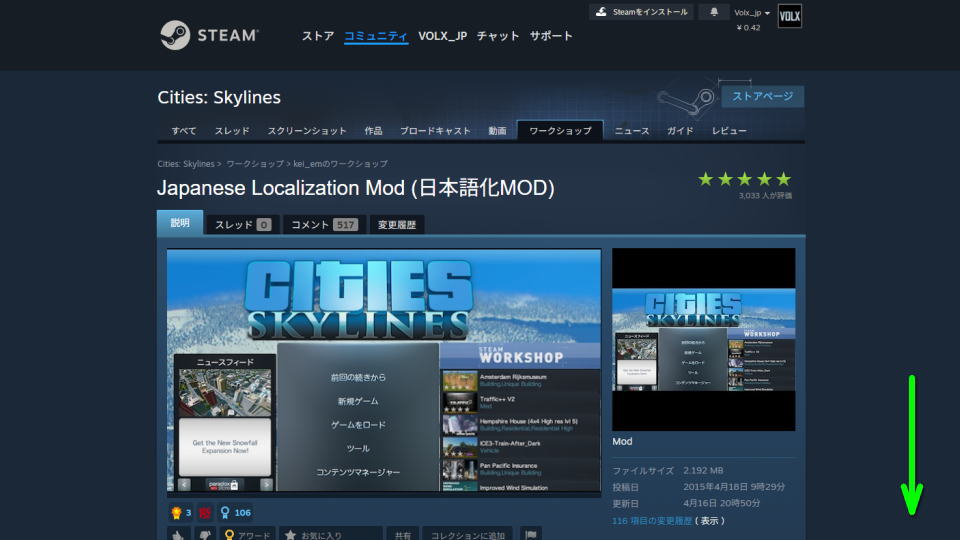Click the Steam logo

click(x=209, y=35)
